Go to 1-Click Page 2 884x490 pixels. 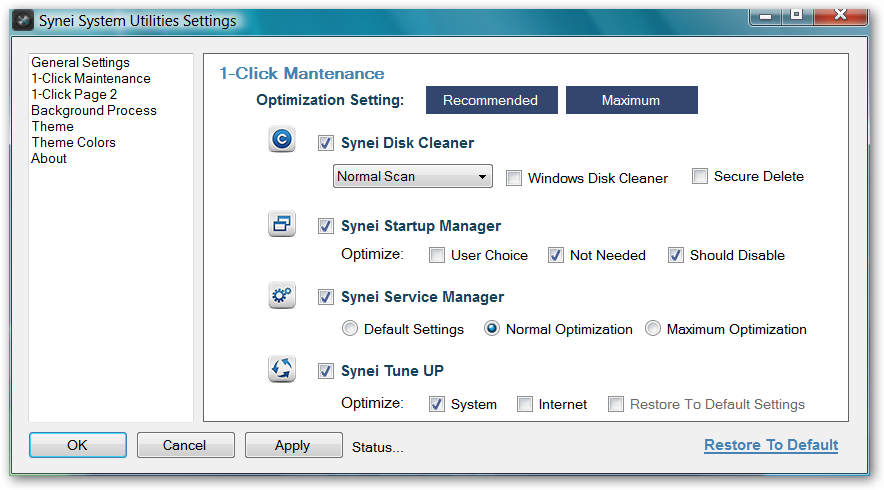point(74,94)
